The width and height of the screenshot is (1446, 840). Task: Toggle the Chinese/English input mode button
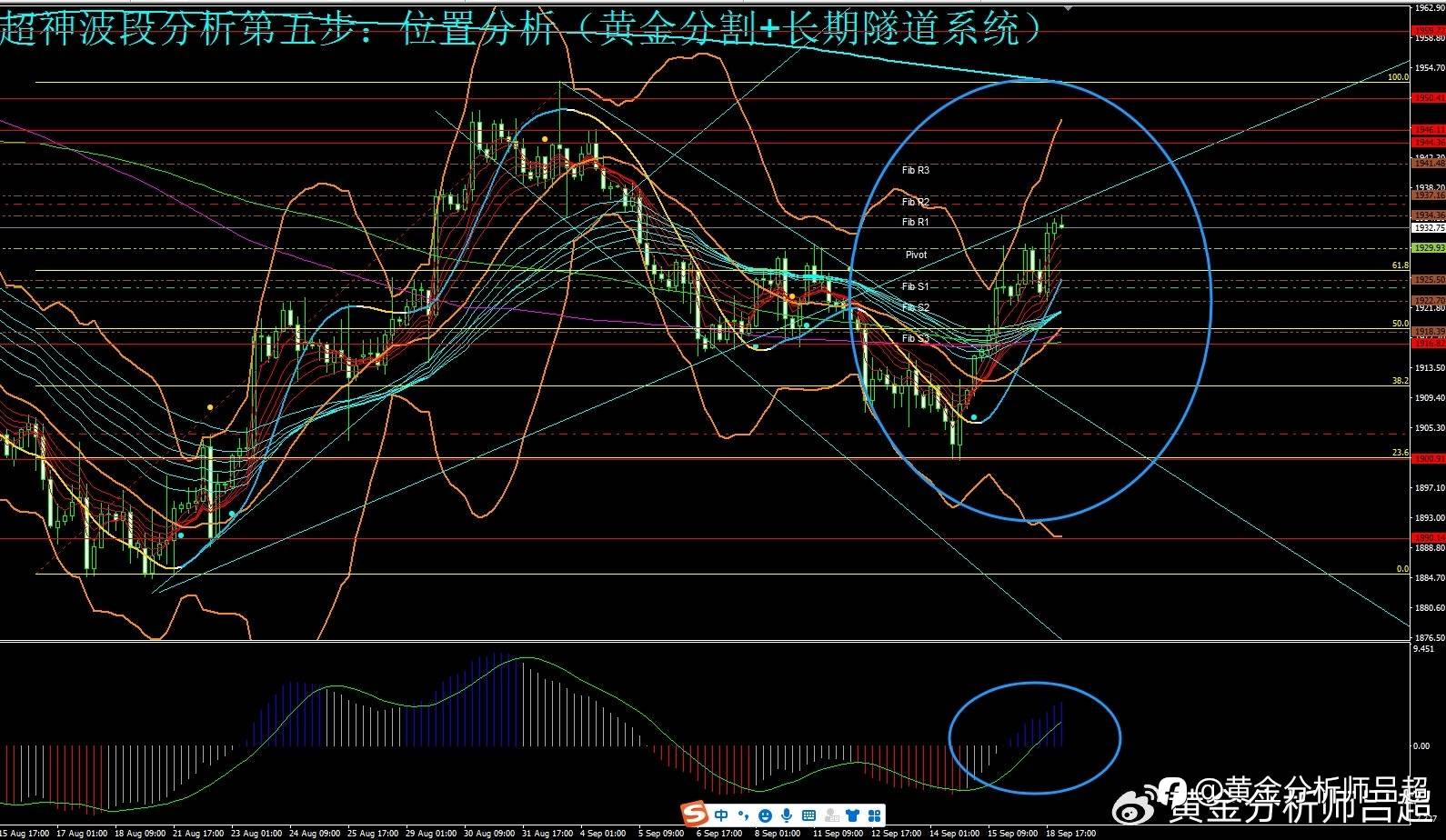[x=721, y=815]
